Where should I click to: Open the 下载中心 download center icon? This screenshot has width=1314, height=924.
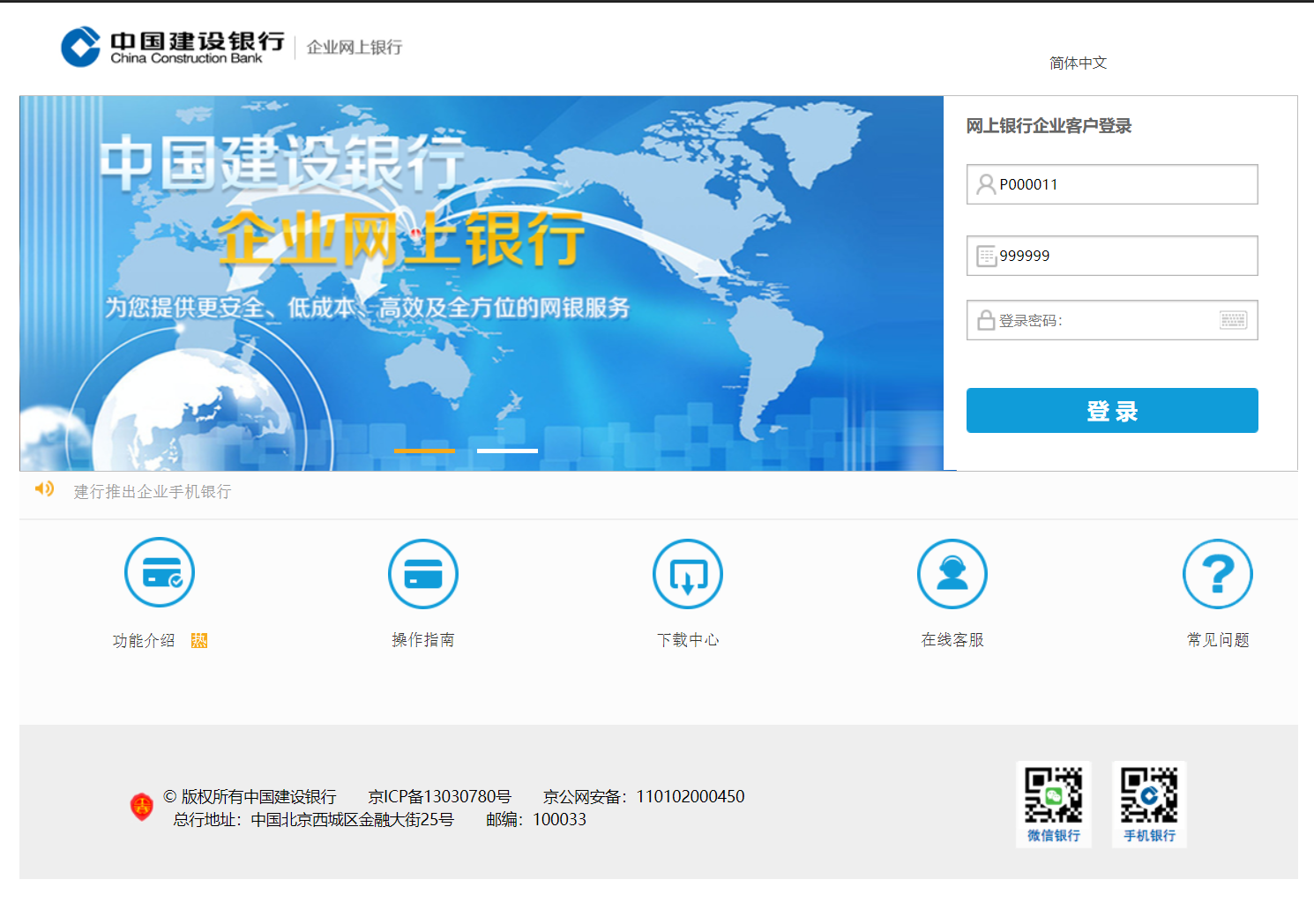688,573
